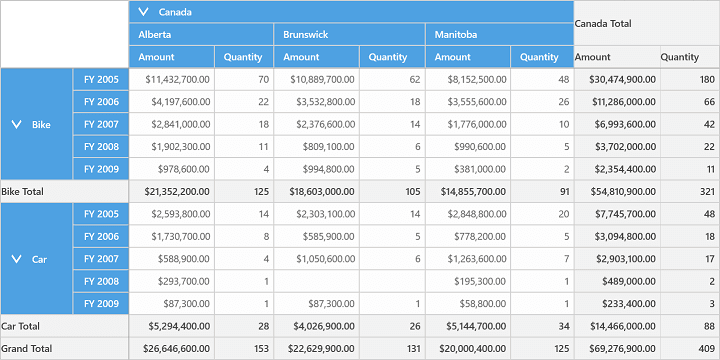Select Car FY 2006 row header
This screenshot has height=360, width=720.
pyautogui.click(x=101, y=236)
